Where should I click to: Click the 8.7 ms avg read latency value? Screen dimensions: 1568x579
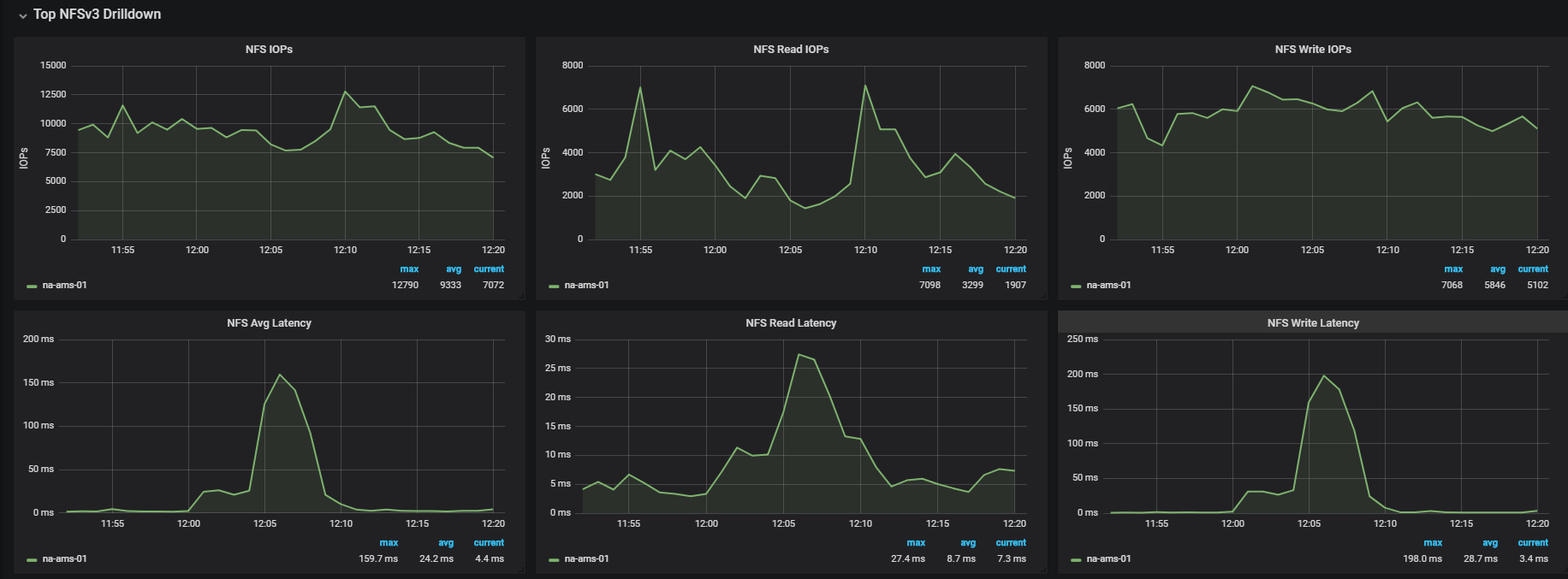tap(961, 559)
